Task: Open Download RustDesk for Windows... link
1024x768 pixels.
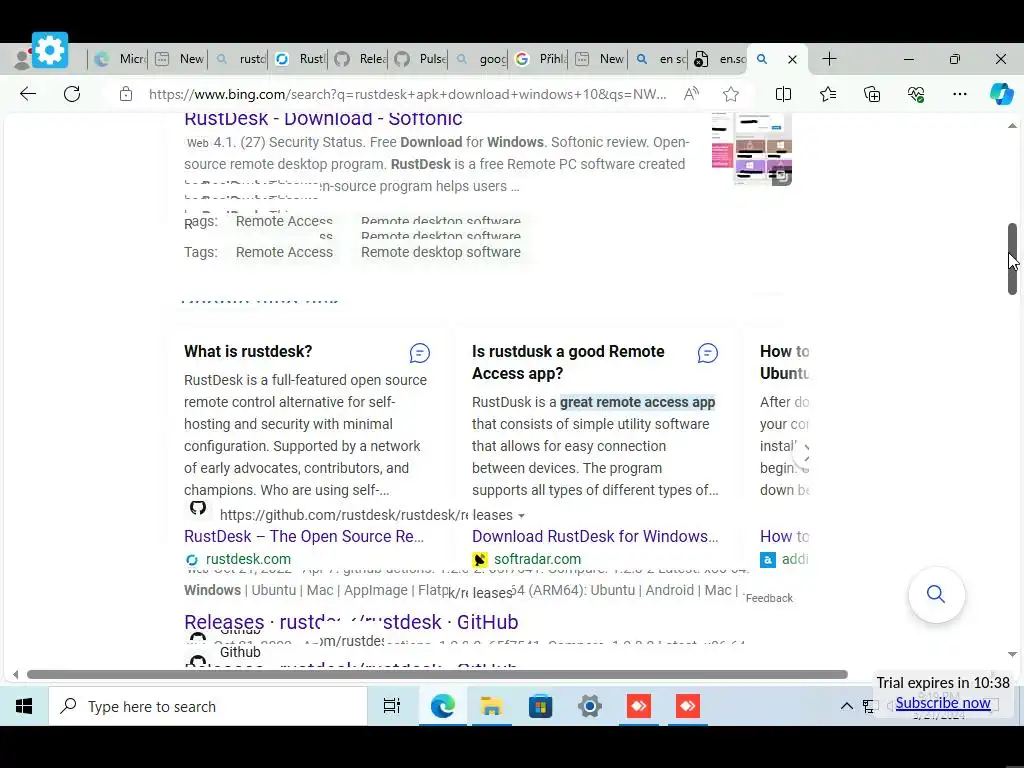Action: [x=595, y=537]
